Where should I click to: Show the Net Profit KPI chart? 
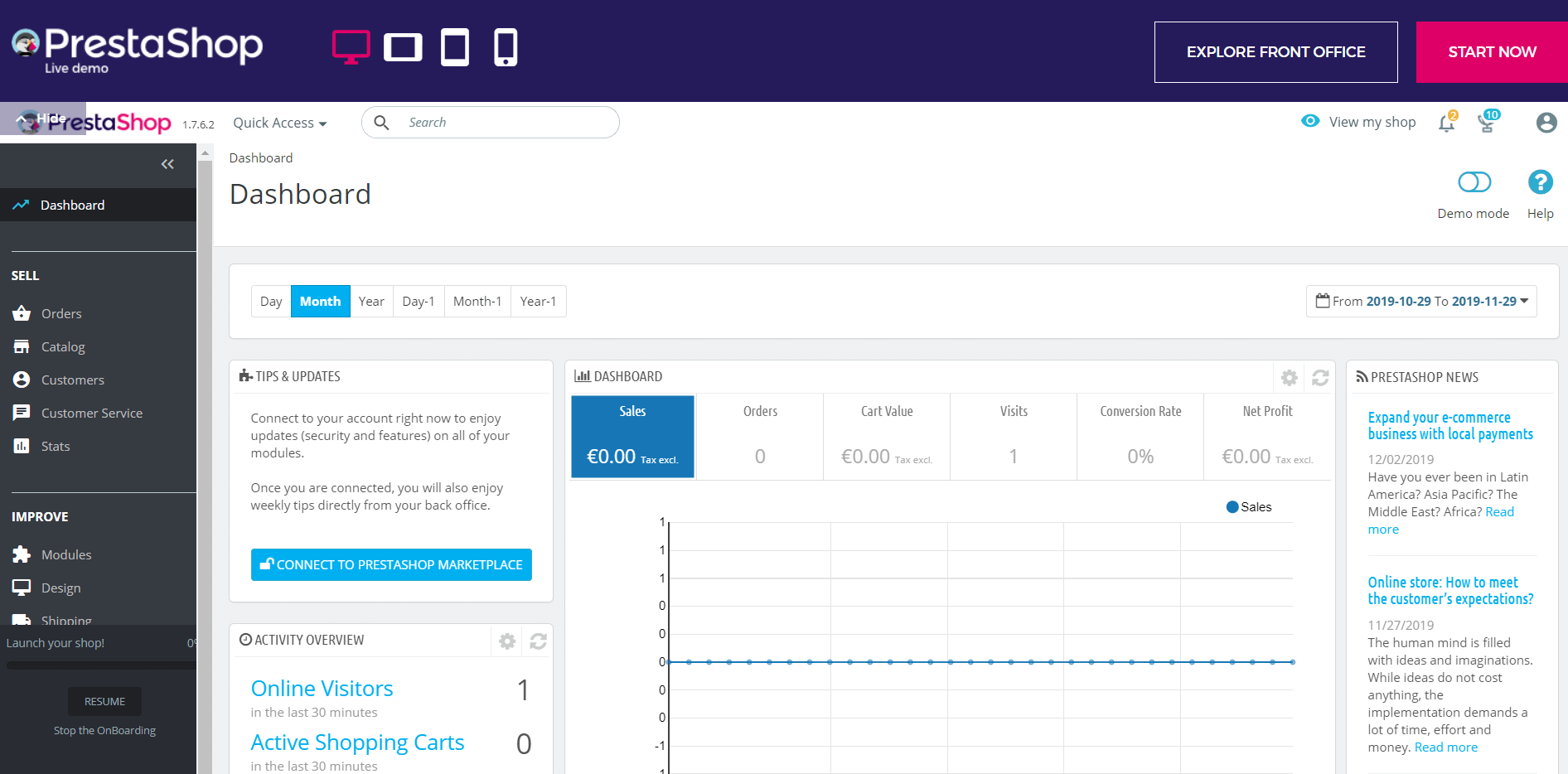tap(1267, 437)
